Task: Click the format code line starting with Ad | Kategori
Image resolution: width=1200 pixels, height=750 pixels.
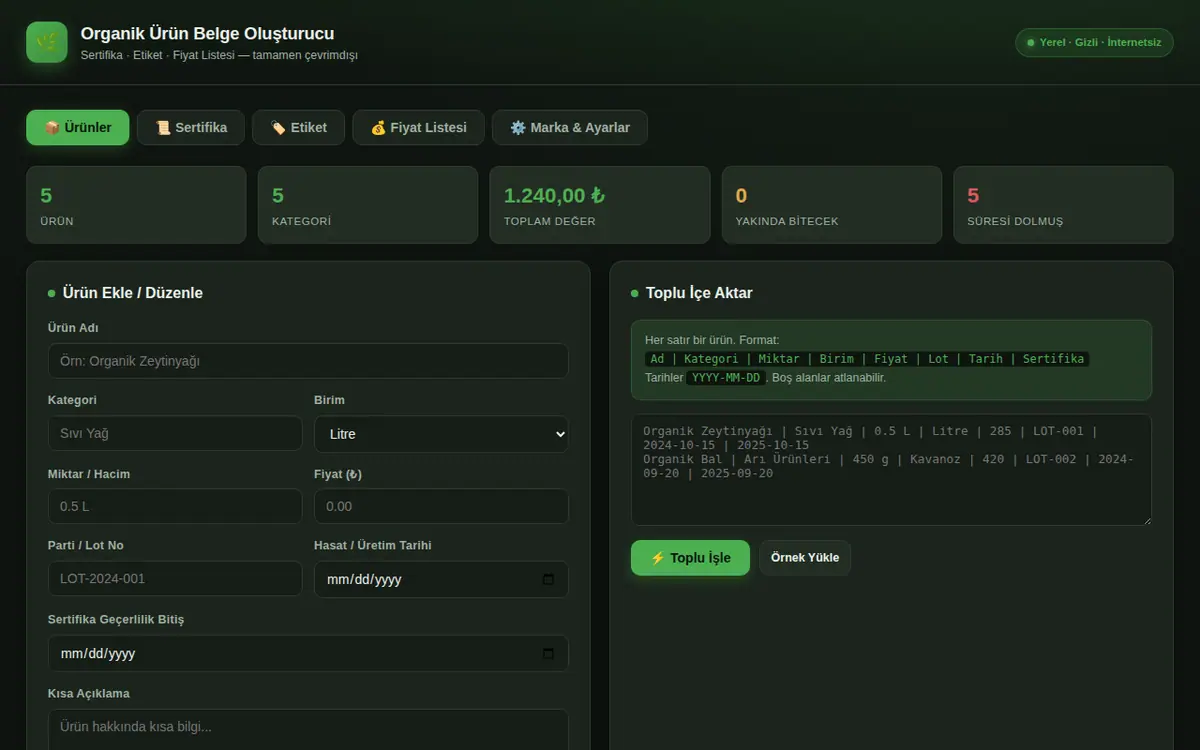Action: 867,359
